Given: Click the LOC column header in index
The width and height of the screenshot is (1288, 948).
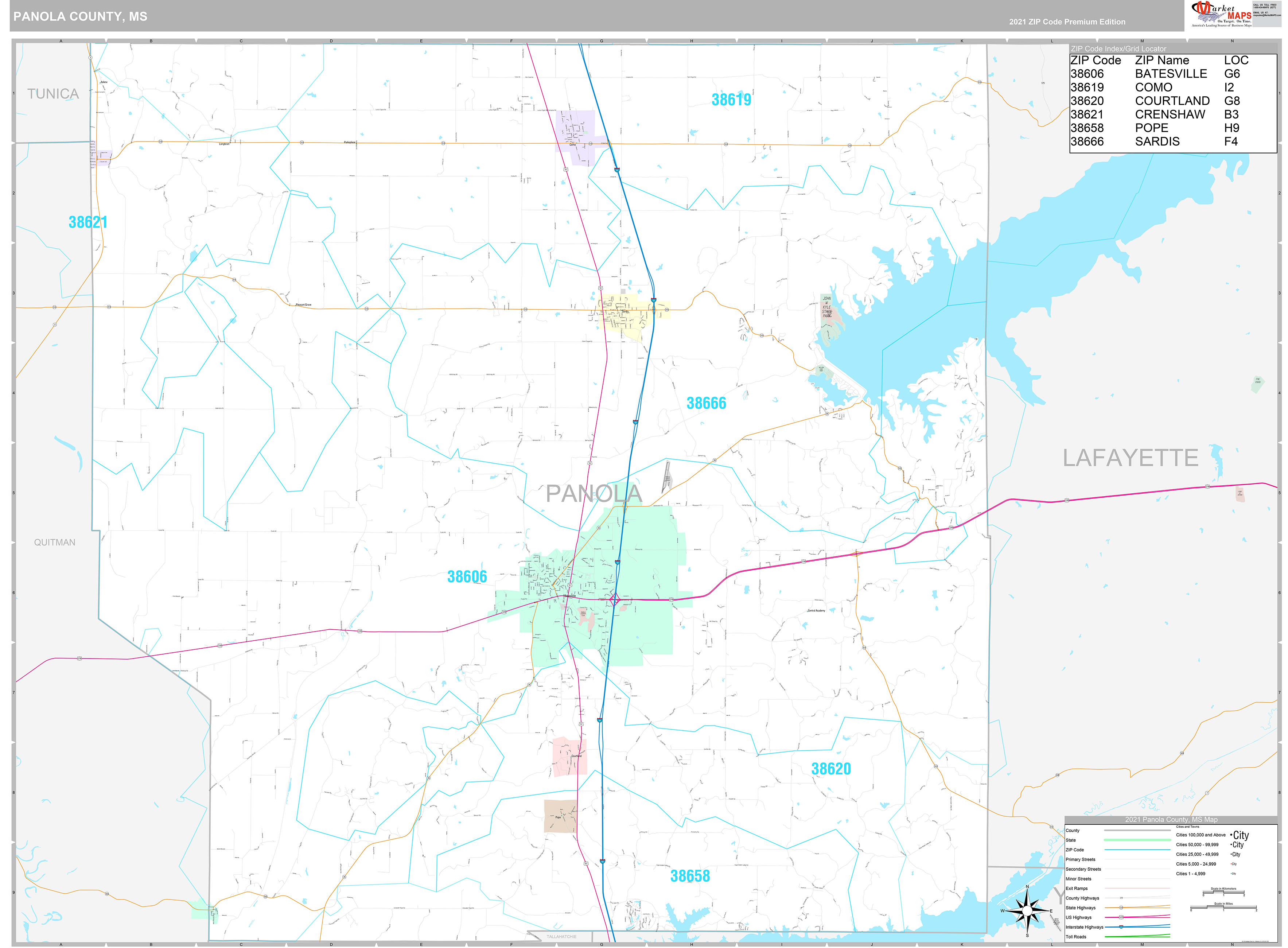Looking at the screenshot, I should [1236, 60].
